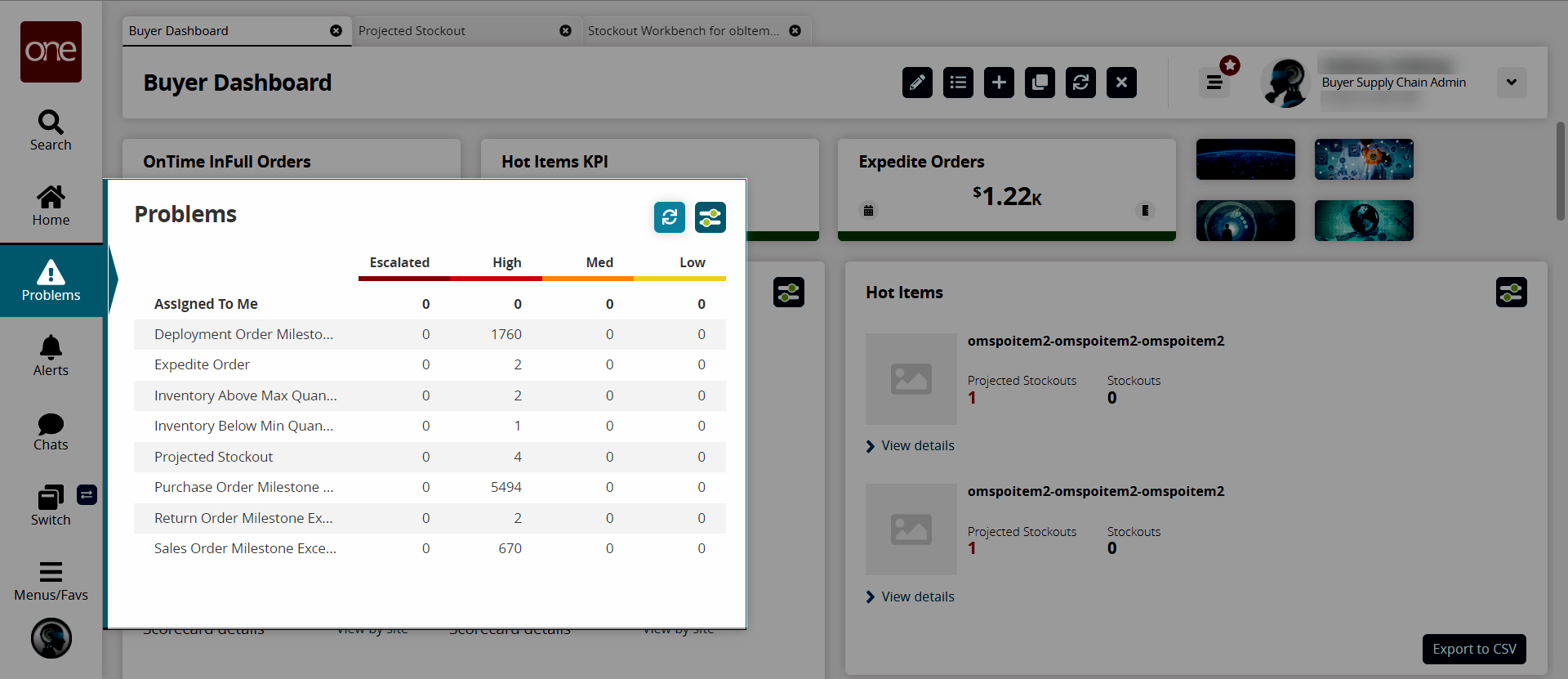Viewport: 1568px width, 679px height.
Task: Click the pencil edit icon on Buyer Dashboard
Action: tap(917, 83)
